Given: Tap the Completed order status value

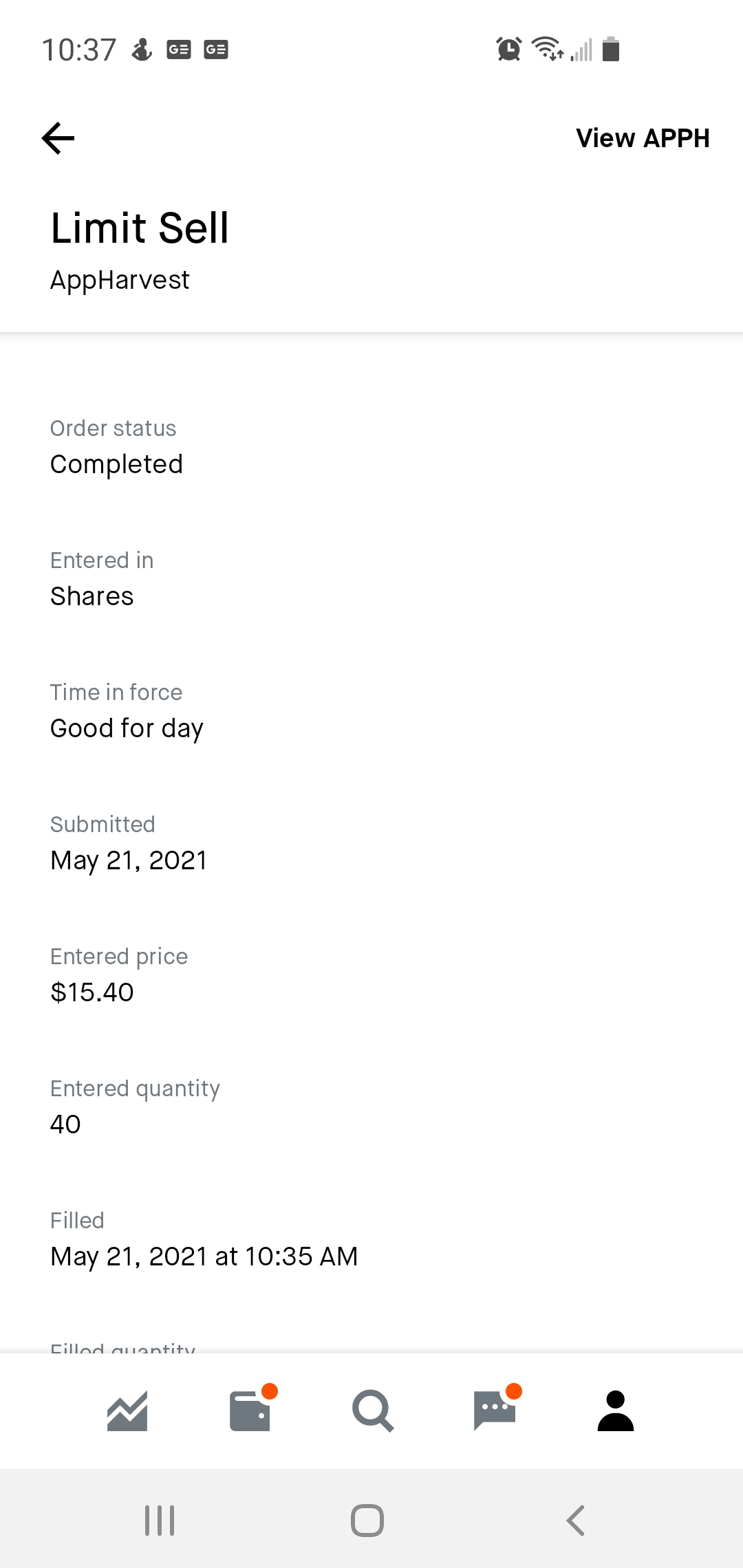Looking at the screenshot, I should click(x=116, y=464).
